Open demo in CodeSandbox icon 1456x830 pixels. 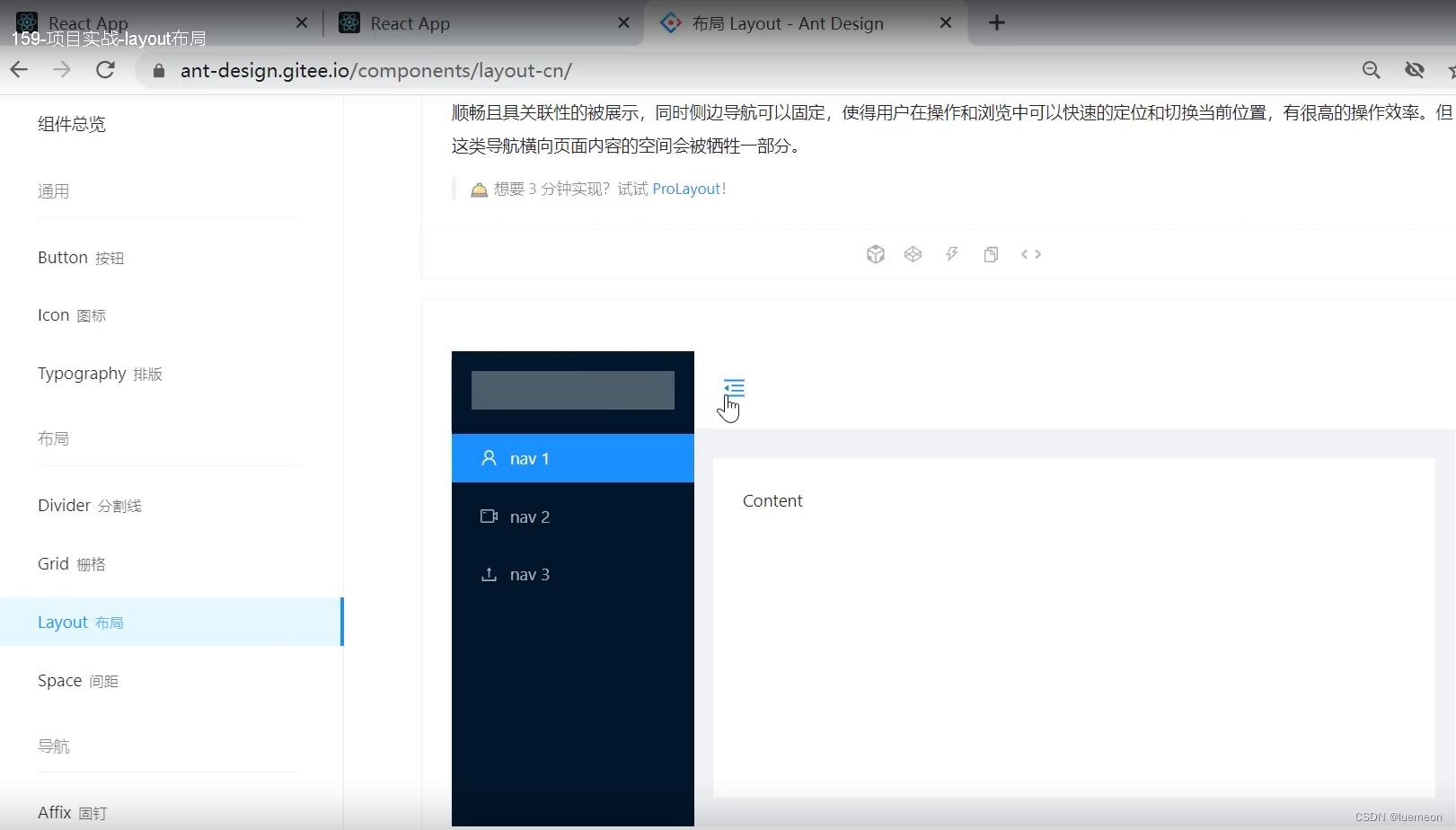(876, 254)
